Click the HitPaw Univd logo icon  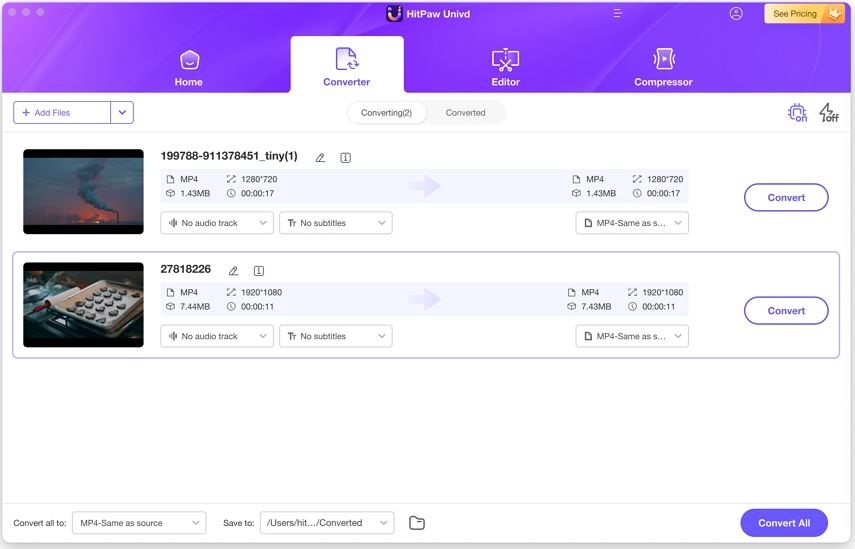click(394, 14)
